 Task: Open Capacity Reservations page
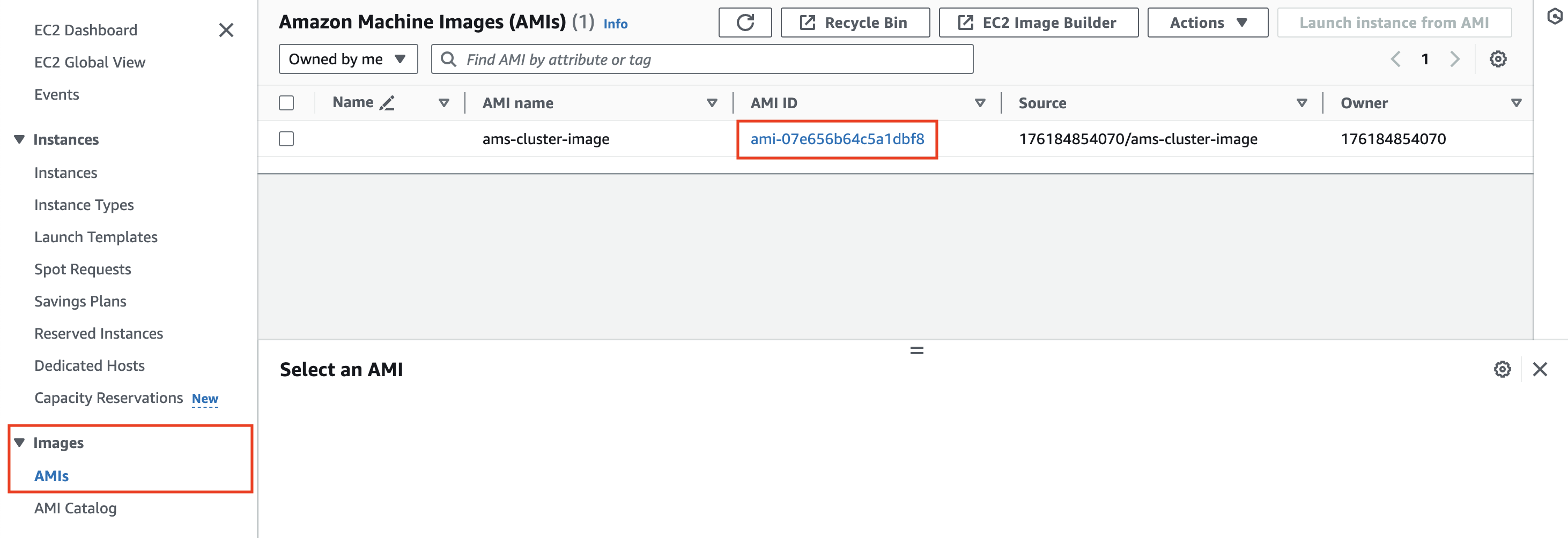(108, 398)
